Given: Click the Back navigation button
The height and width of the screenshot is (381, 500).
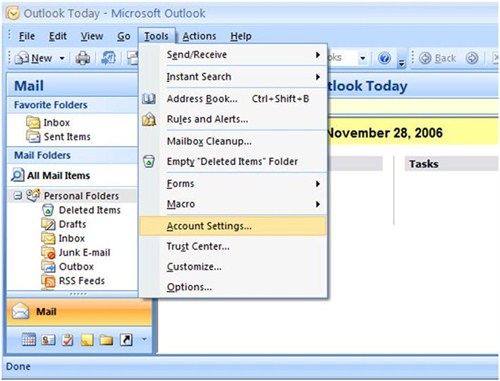Looking at the screenshot, I should pos(437,58).
